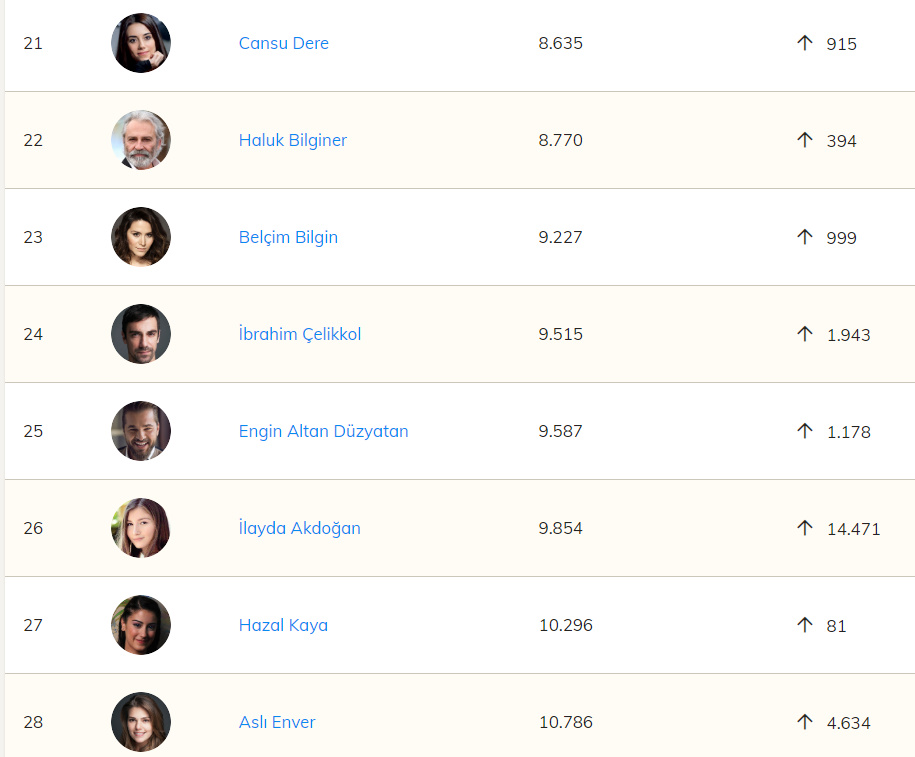Open Cansu Dere profile link

click(283, 44)
